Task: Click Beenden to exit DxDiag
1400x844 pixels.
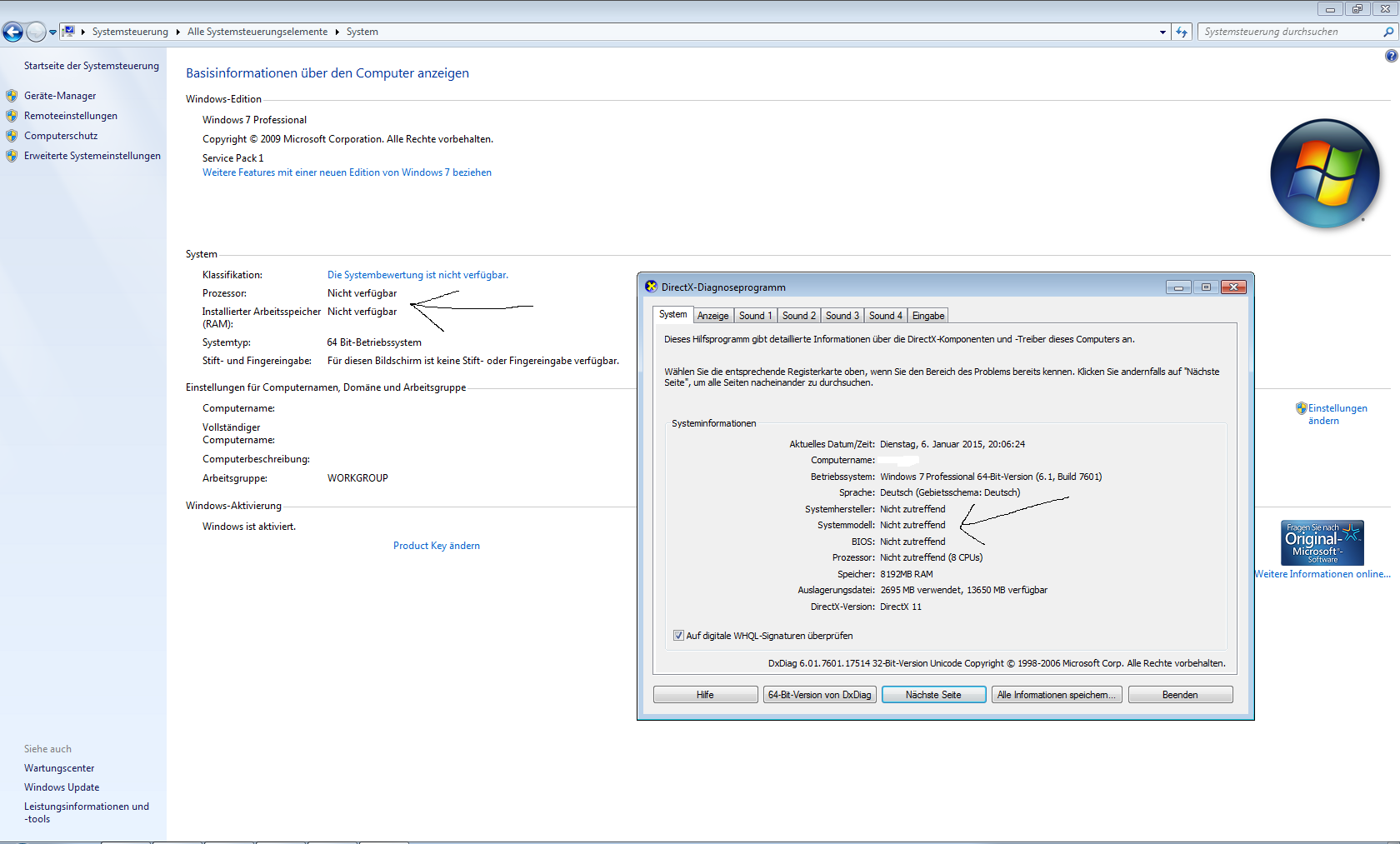Action: tap(1180, 695)
